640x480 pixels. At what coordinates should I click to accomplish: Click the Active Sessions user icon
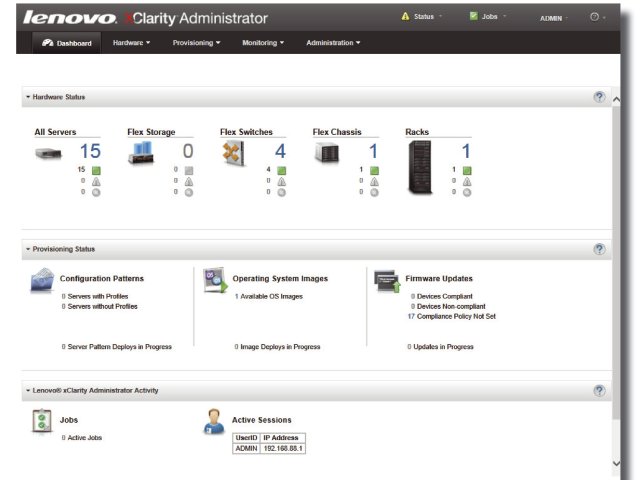pos(214,421)
